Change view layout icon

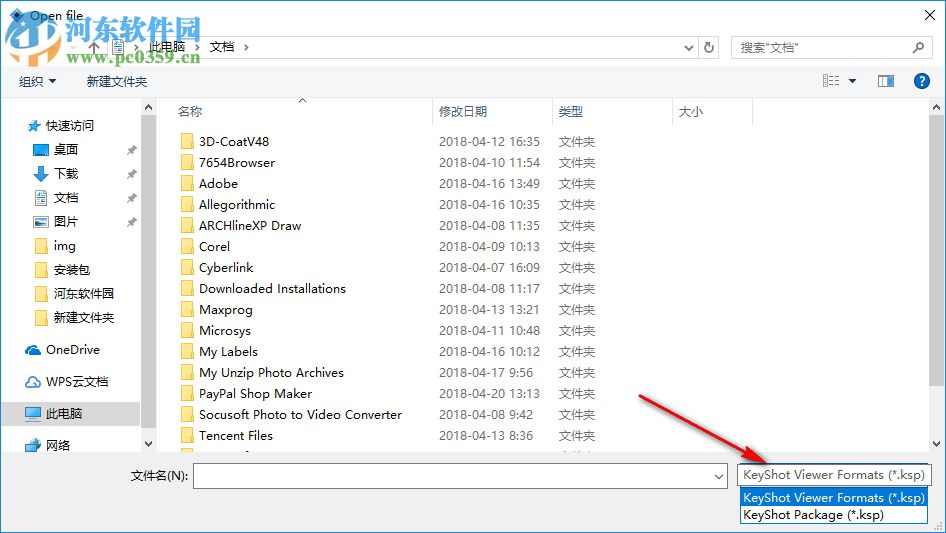(x=831, y=81)
